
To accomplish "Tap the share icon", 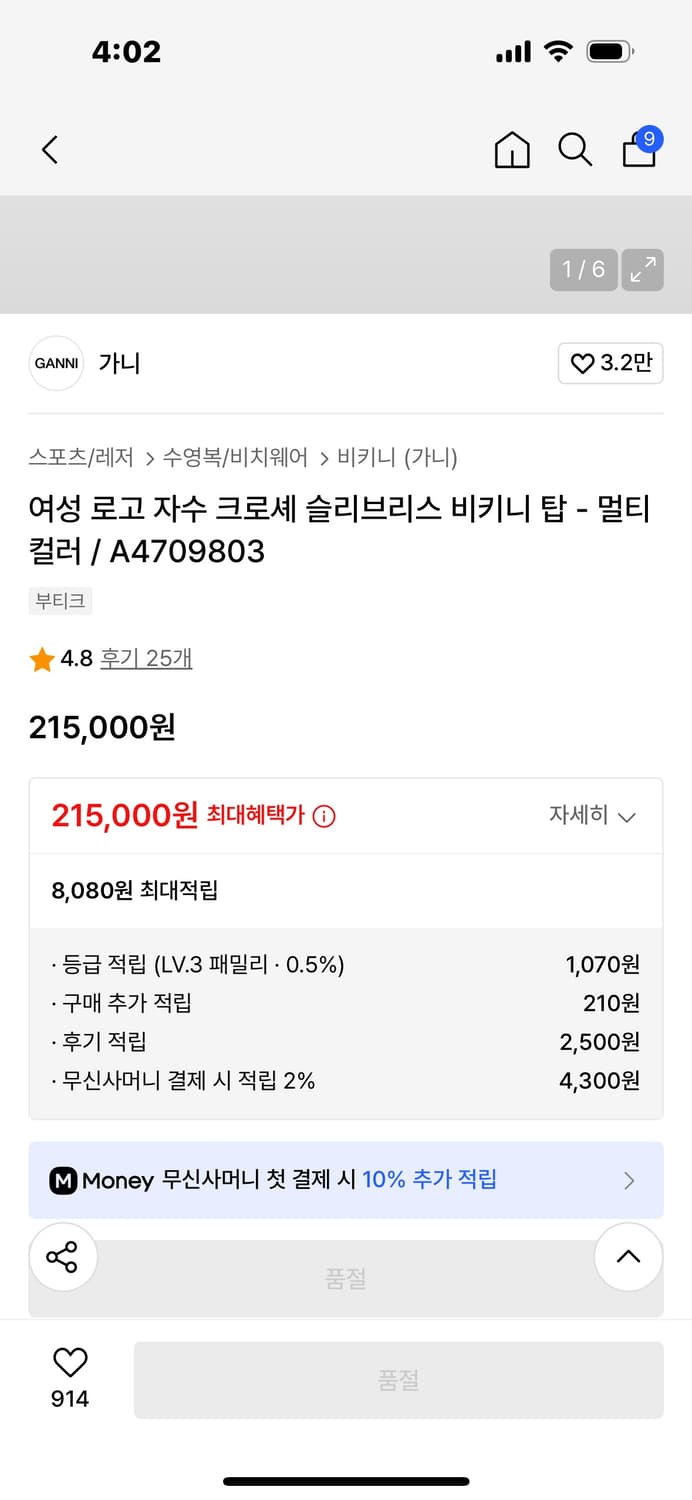I will pos(63,1257).
